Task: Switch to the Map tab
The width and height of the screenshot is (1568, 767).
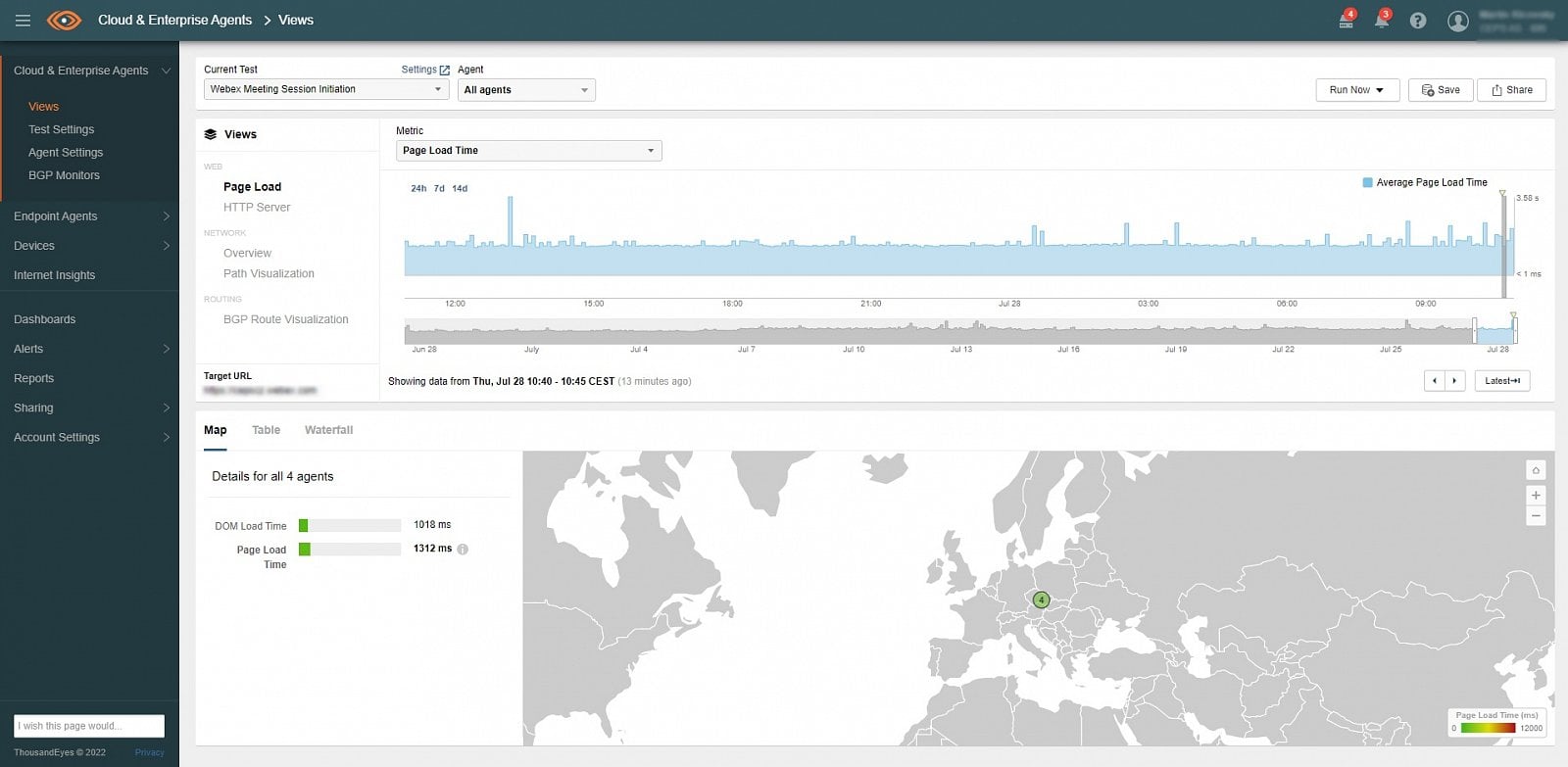Action: 215,430
